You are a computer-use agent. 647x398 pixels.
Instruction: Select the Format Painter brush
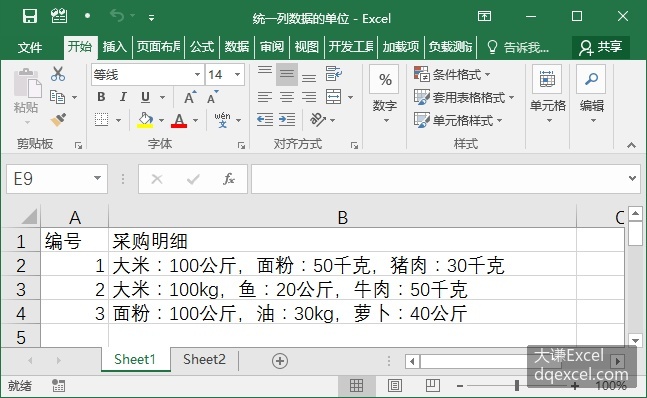point(58,120)
